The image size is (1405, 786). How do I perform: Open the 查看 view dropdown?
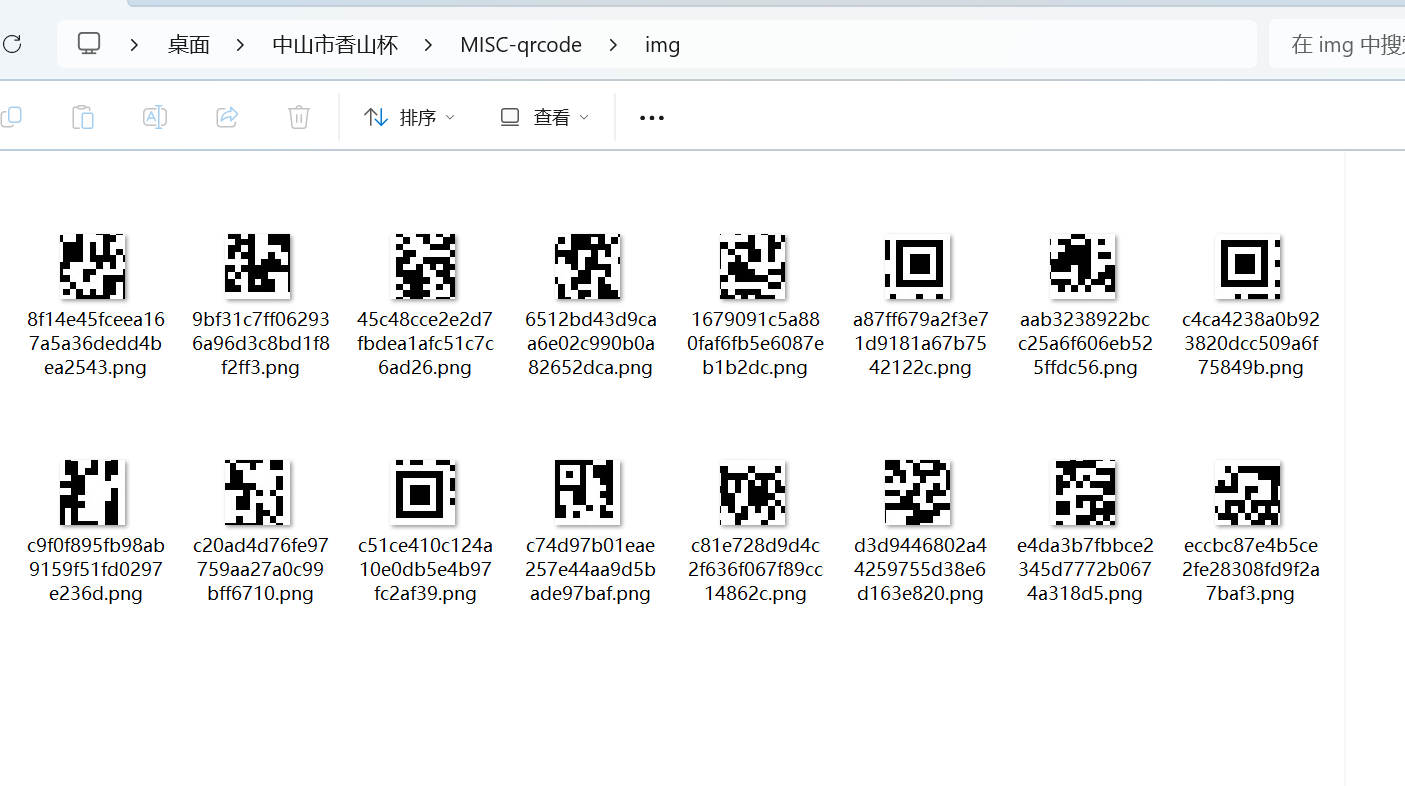coord(545,117)
